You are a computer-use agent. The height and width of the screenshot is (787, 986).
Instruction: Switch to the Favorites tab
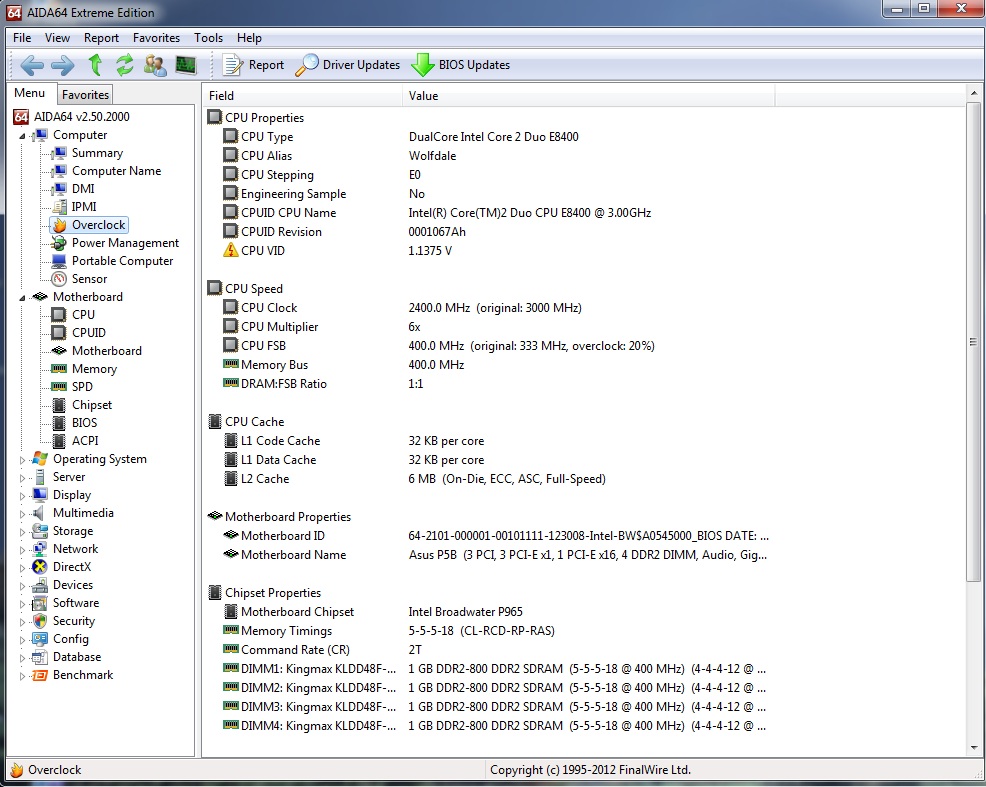(x=86, y=94)
